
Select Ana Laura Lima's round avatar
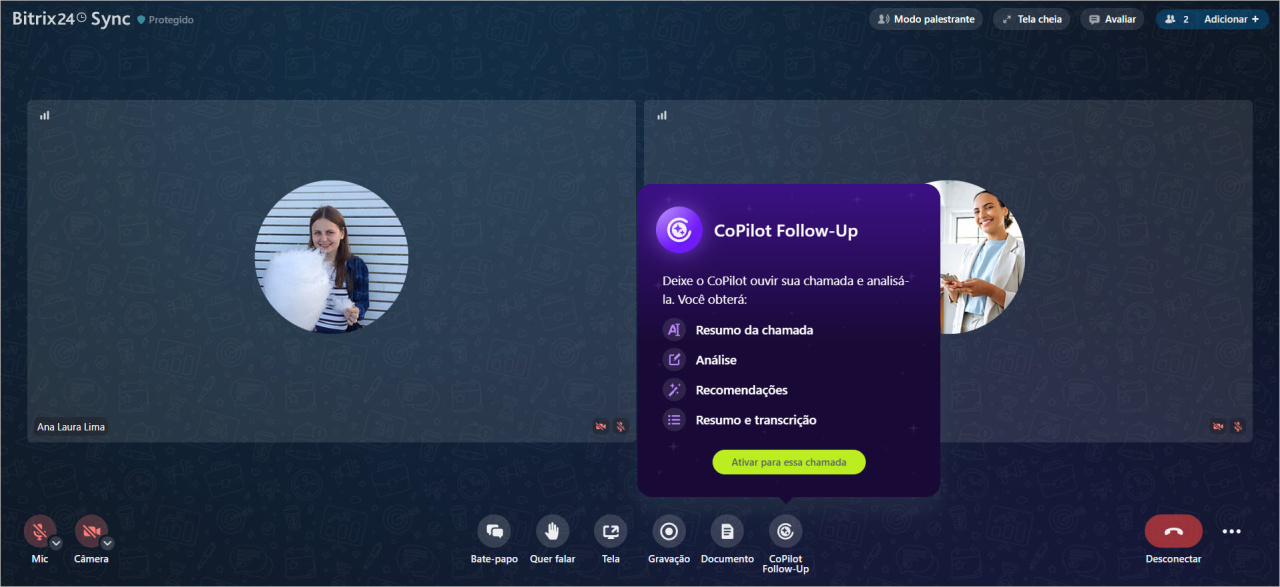tap(332, 257)
